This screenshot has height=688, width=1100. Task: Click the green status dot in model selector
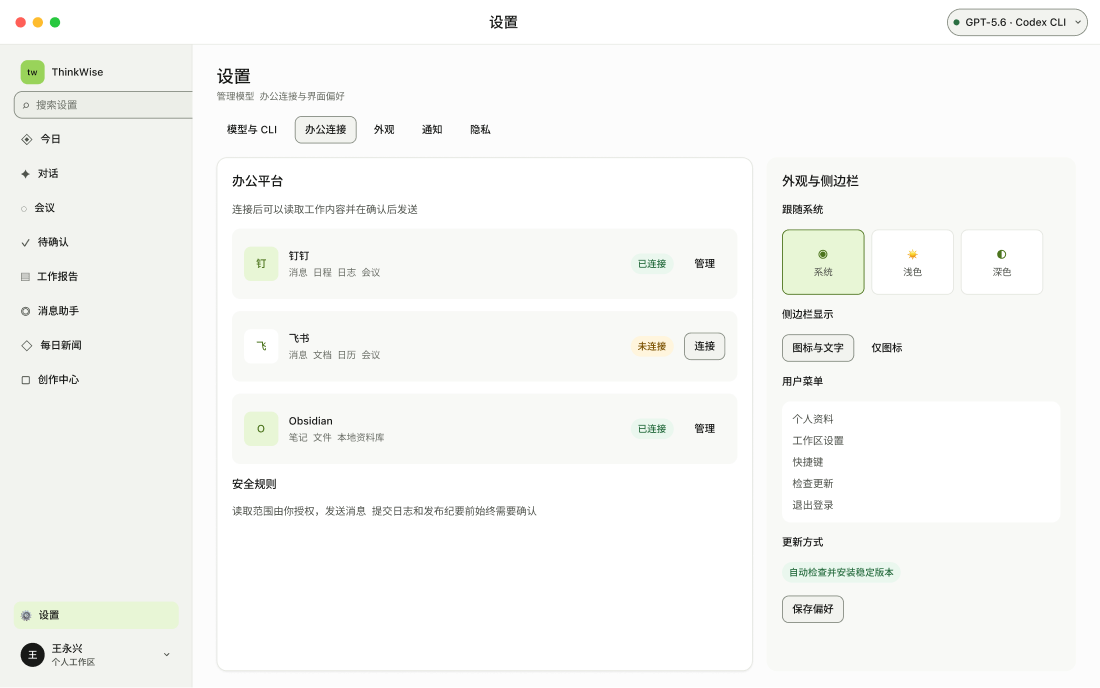point(956,22)
